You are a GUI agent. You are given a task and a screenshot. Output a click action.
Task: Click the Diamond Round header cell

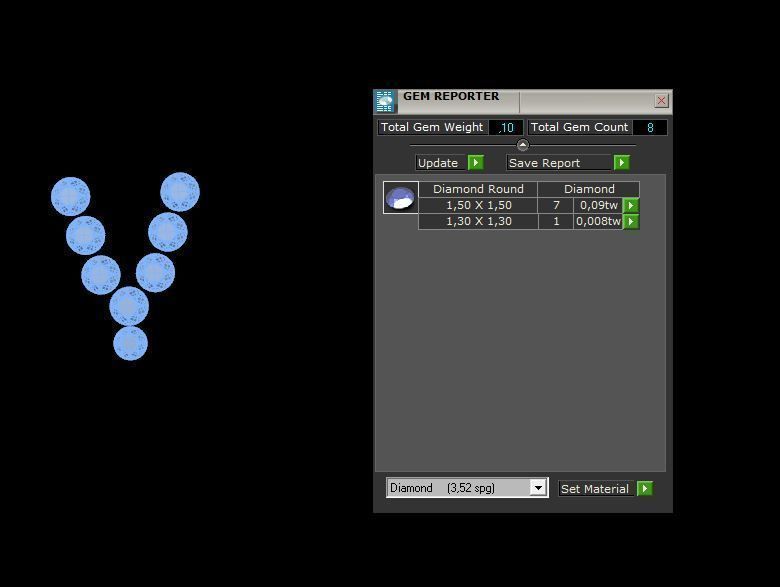(x=478, y=189)
